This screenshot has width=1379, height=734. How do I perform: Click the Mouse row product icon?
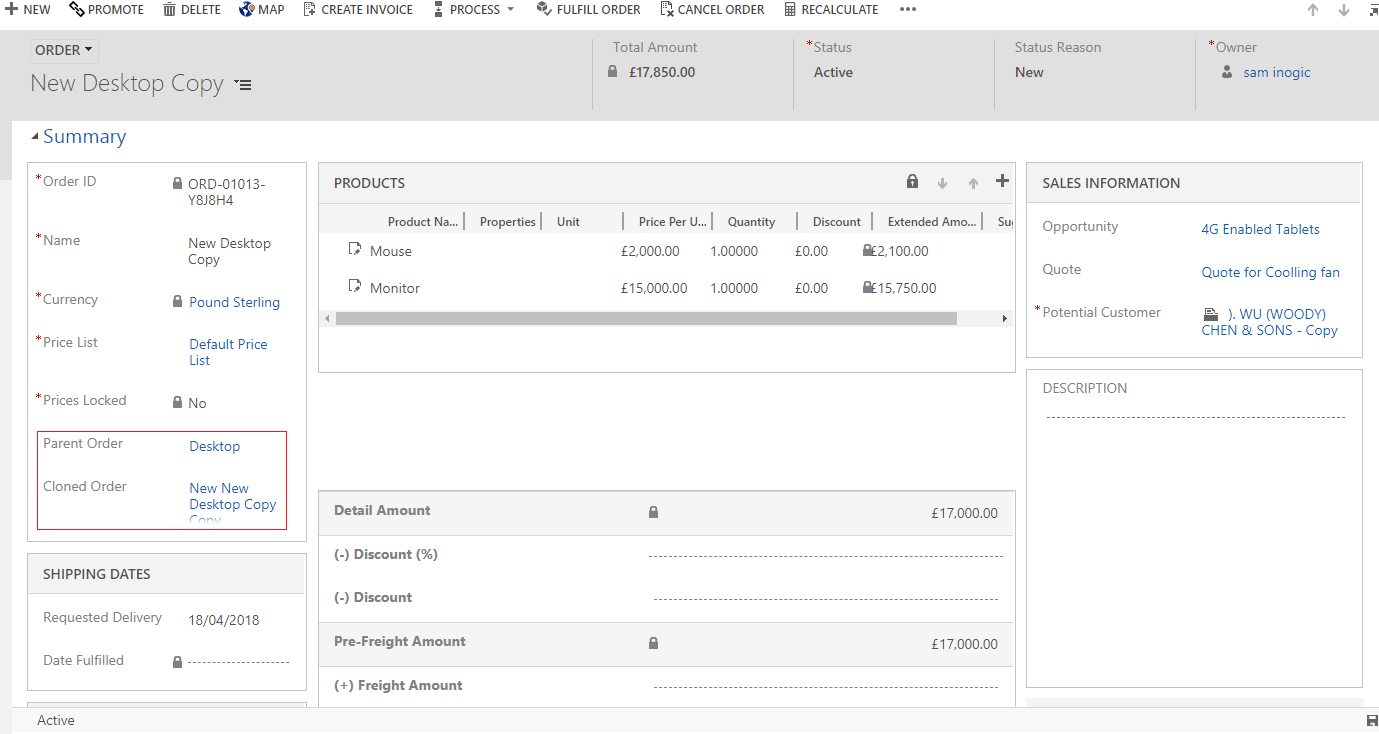click(354, 249)
